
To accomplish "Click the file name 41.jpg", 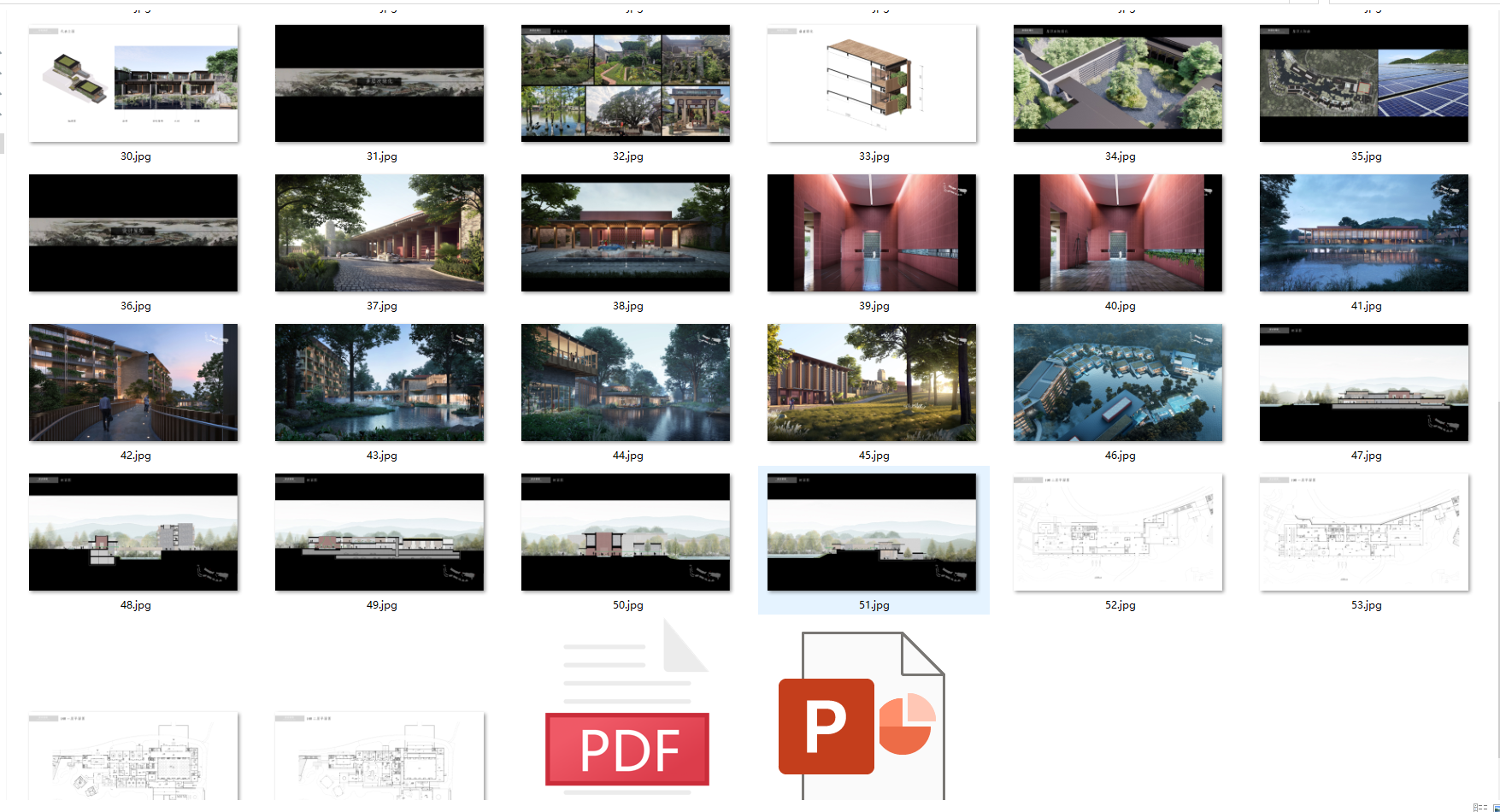I will pos(1367,306).
